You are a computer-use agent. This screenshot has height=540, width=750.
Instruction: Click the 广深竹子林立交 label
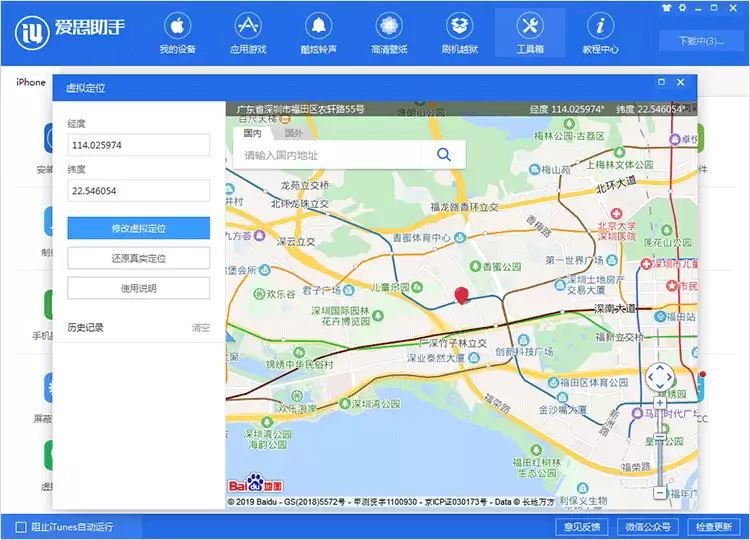tap(452, 343)
